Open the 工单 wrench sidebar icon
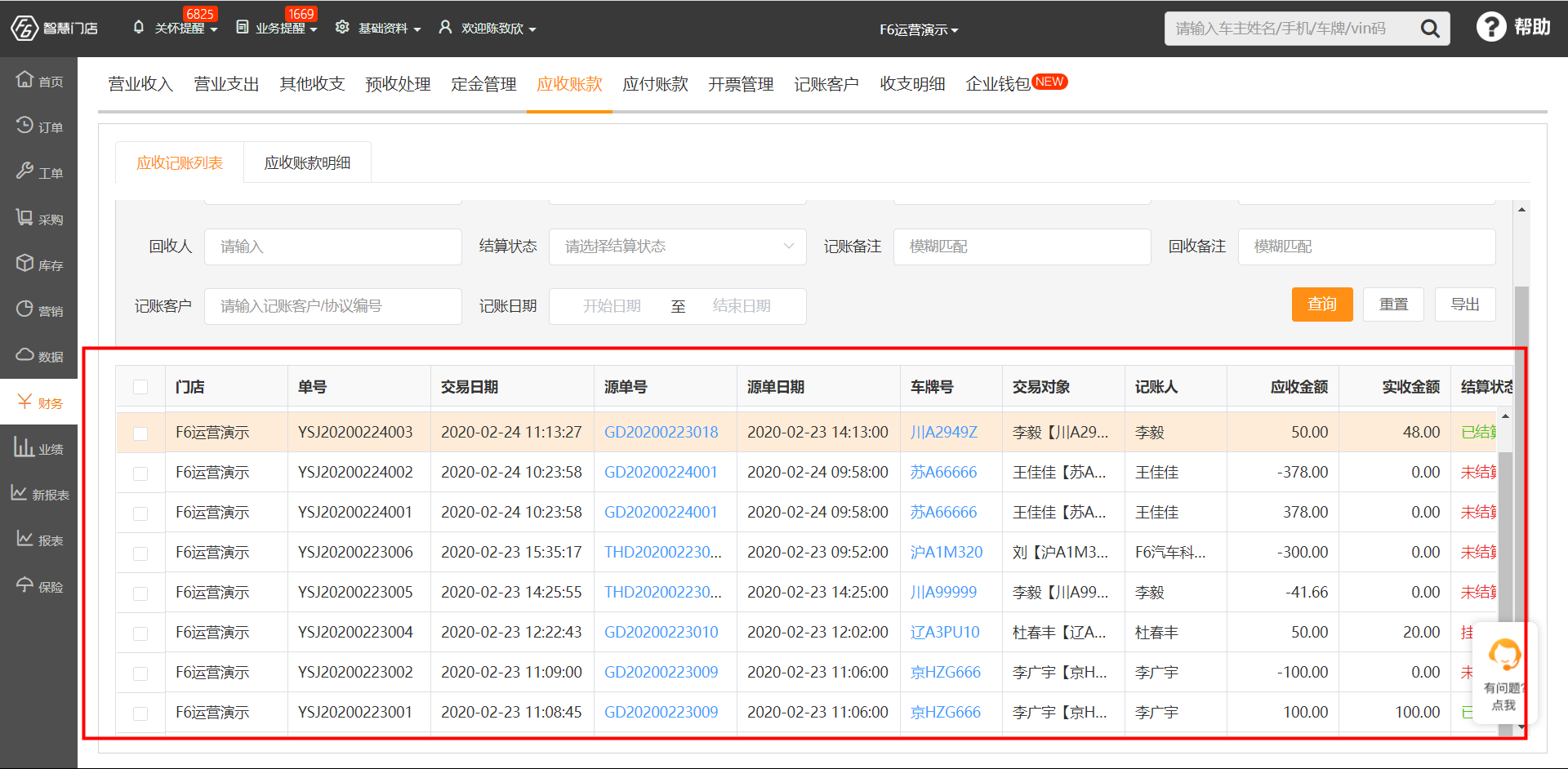Viewport: 1568px width, 769px height. pyautogui.click(x=24, y=171)
